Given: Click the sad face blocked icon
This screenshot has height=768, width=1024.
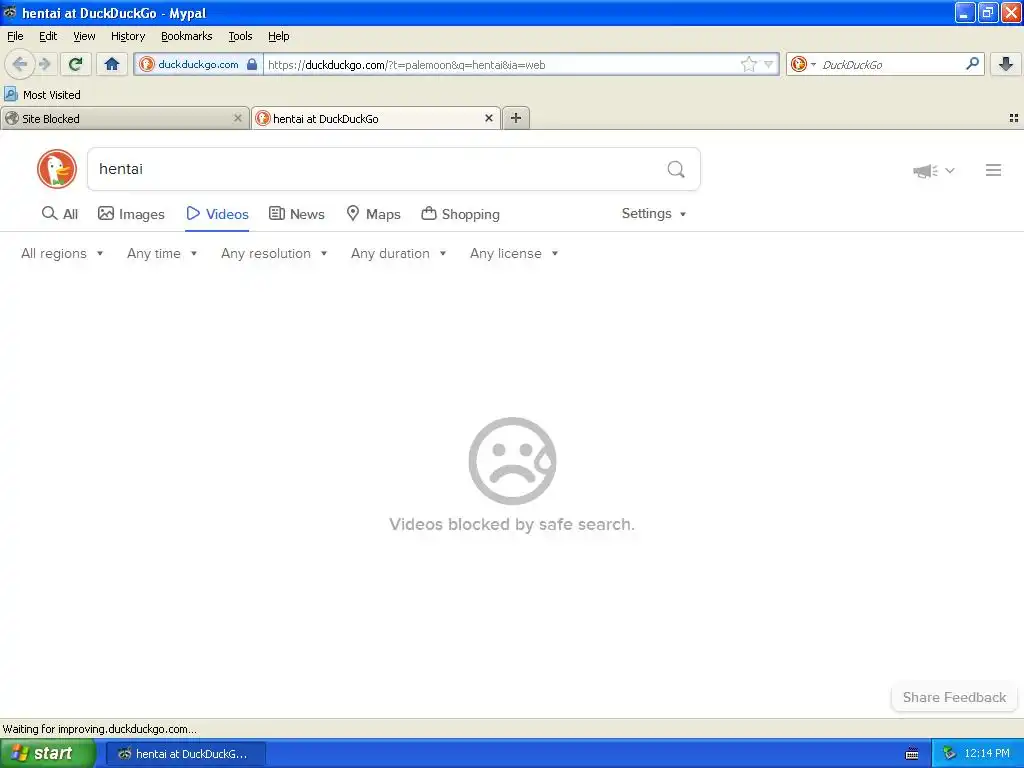Looking at the screenshot, I should 512,461.
